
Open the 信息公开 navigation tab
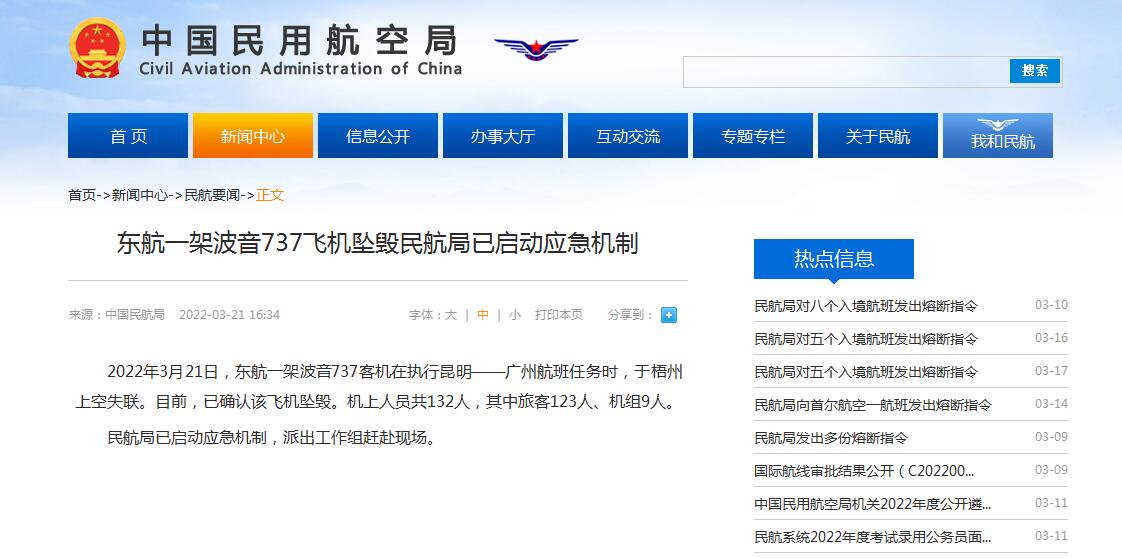point(378,136)
